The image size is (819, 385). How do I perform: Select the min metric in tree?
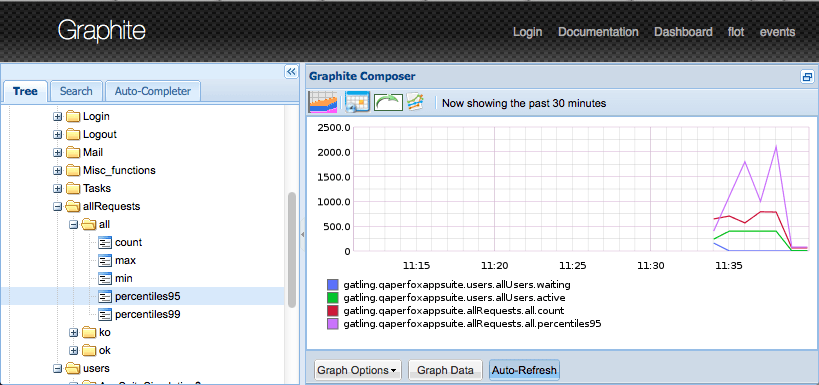124,278
